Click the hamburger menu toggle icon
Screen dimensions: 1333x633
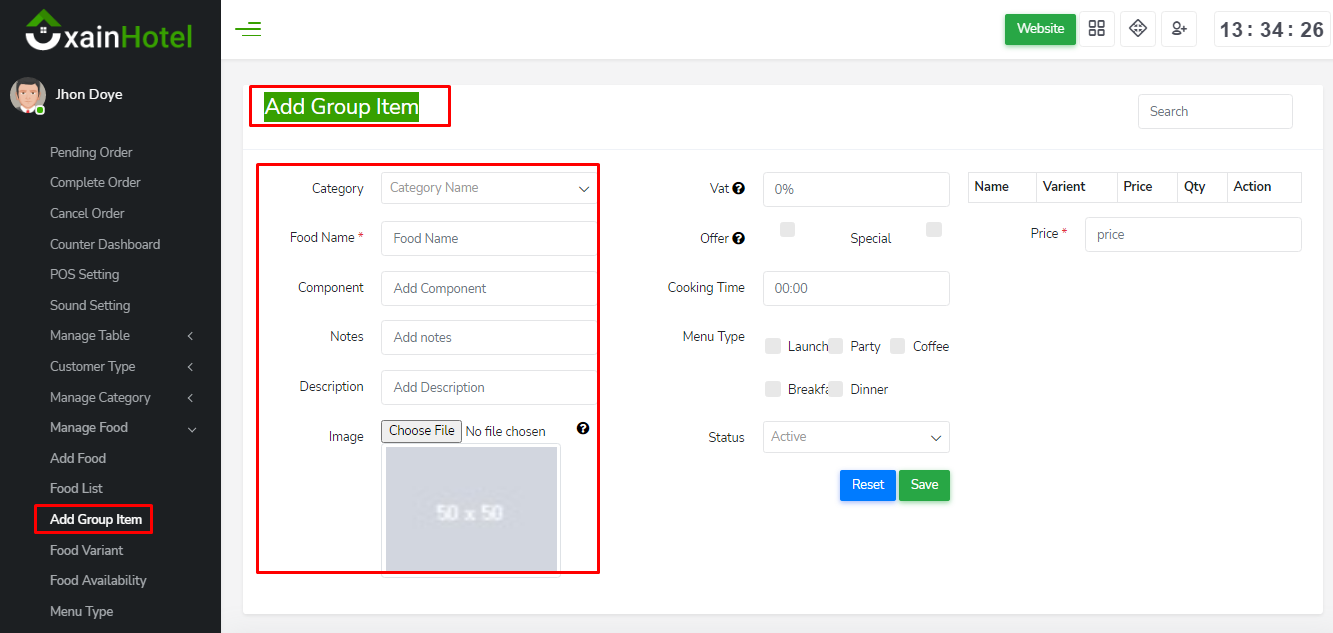tap(248, 29)
